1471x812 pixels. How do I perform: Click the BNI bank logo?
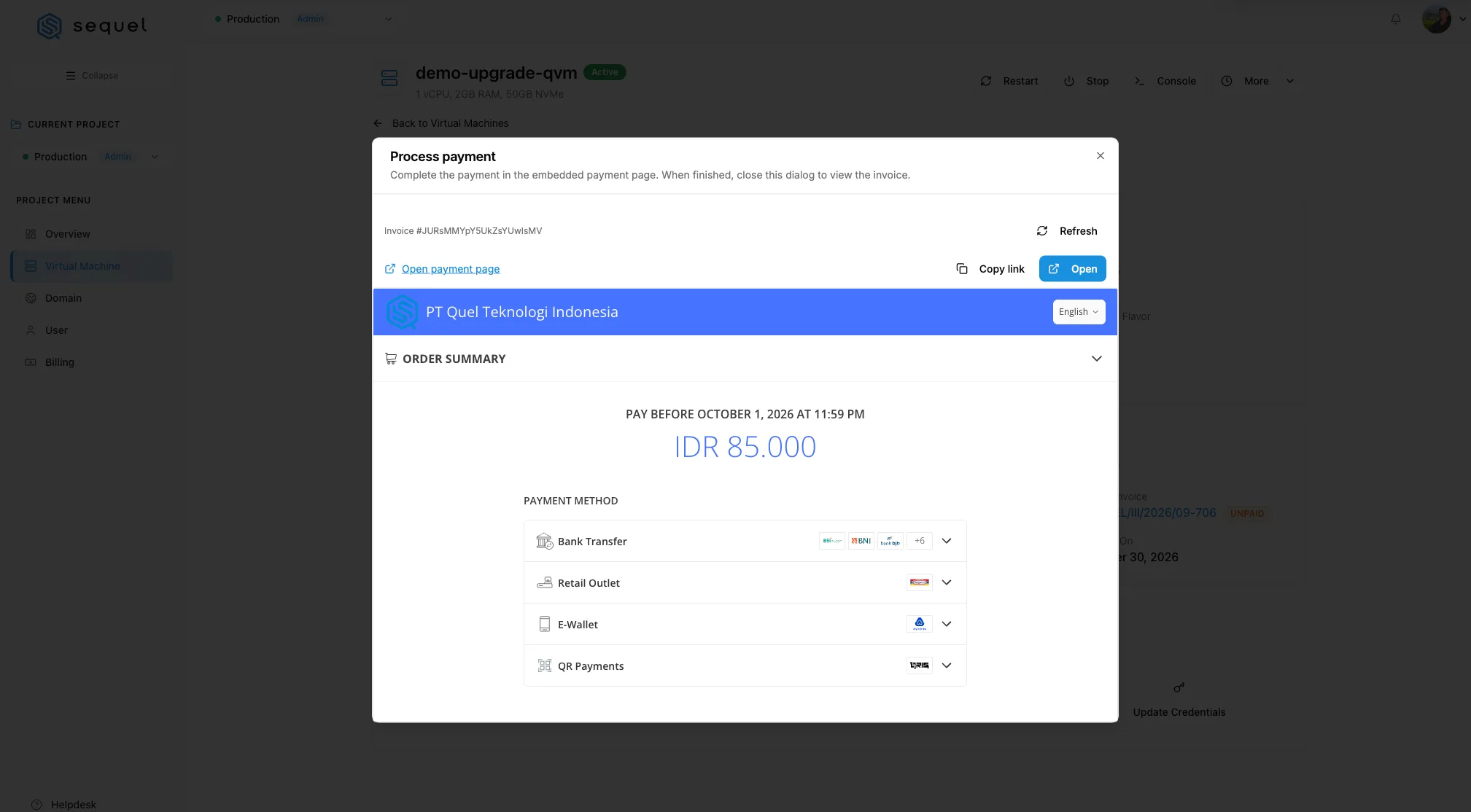click(x=861, y=541)
